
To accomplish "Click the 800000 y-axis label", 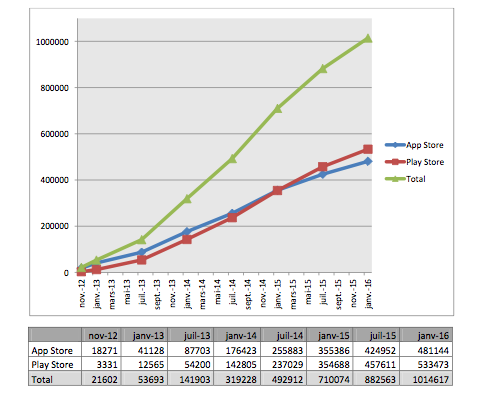I will (x=55, y=88).
